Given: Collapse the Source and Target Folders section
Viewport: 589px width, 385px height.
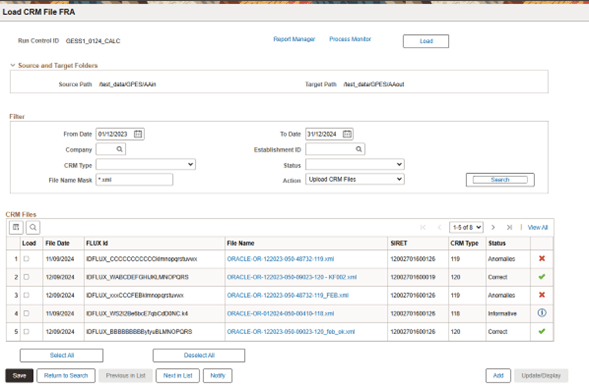Looking at the screenshot, I should pos(13,65).
